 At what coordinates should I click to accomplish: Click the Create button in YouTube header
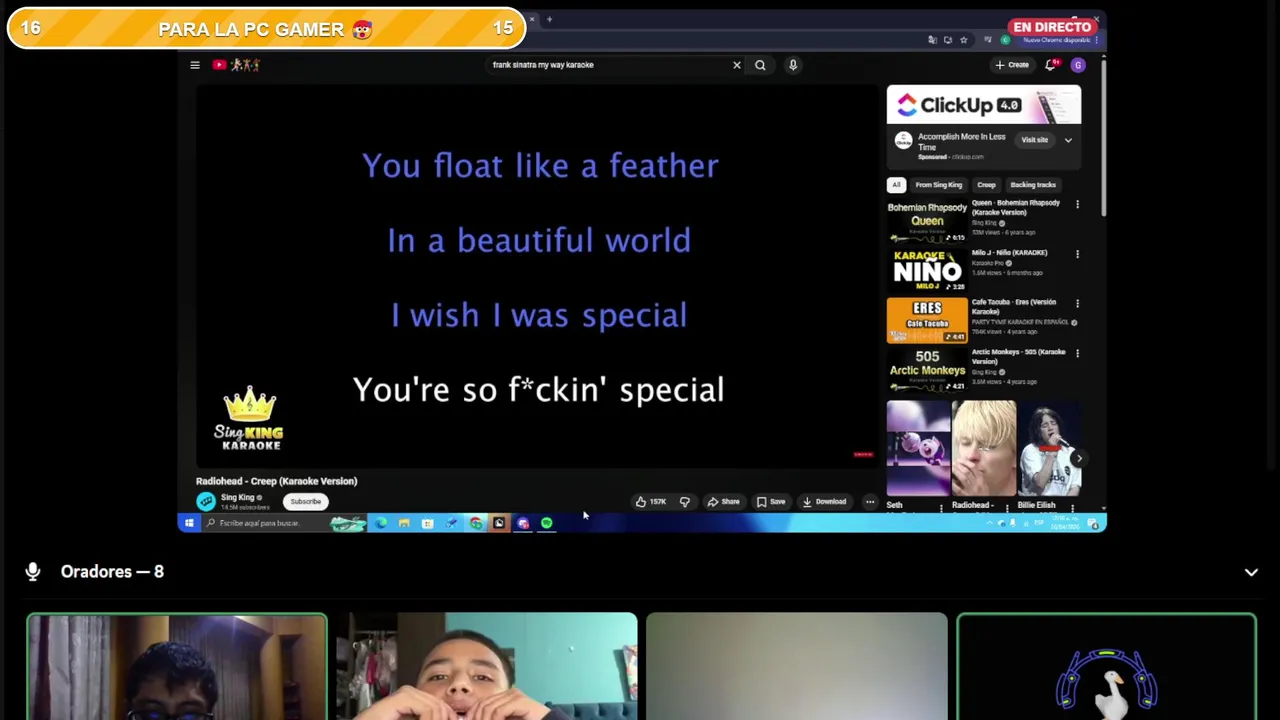[x=1012, y=65]
